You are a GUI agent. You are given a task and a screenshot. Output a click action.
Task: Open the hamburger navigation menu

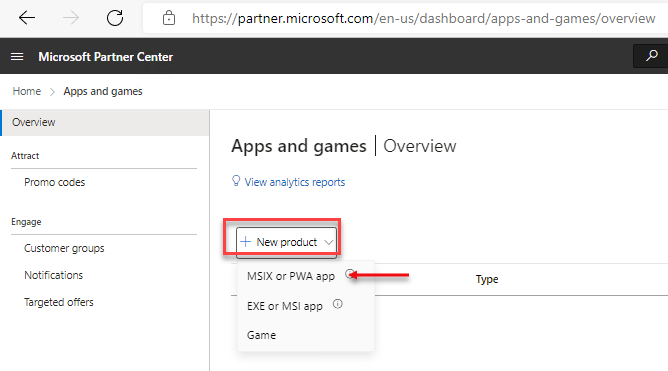tap(17, 57)
